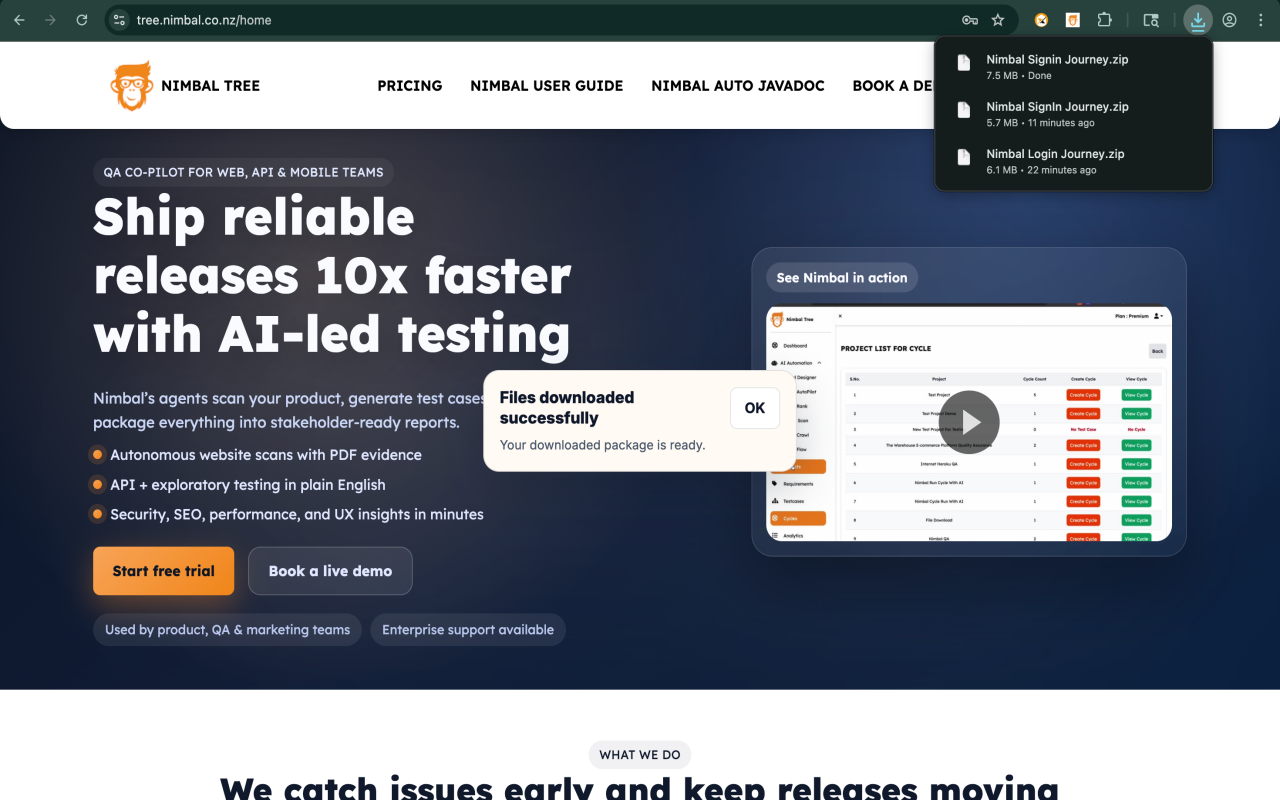
Task: Open the 5.7 MB Nimbal SignIn Journey.zip download
Action: click(x=1073, y=114)
